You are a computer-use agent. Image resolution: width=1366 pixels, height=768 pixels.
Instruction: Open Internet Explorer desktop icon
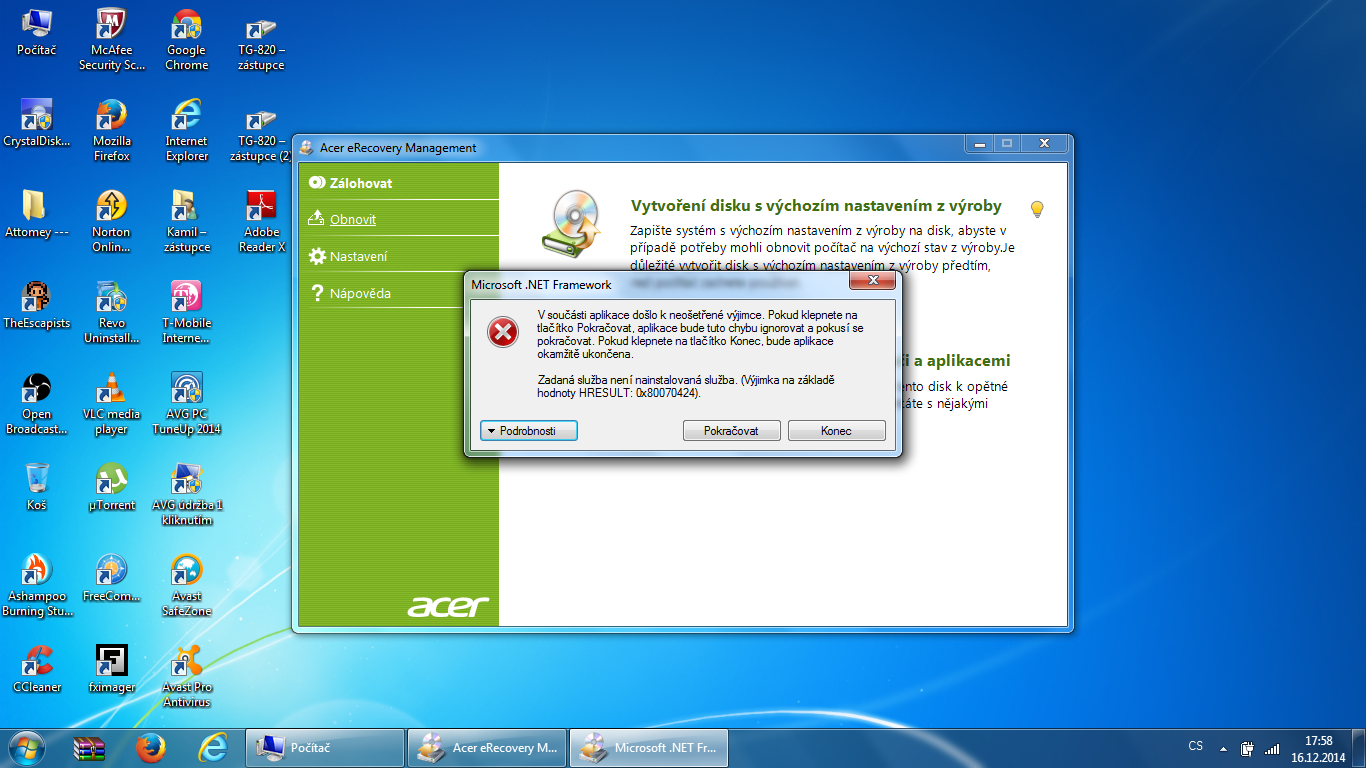click(x=186, y=131)
